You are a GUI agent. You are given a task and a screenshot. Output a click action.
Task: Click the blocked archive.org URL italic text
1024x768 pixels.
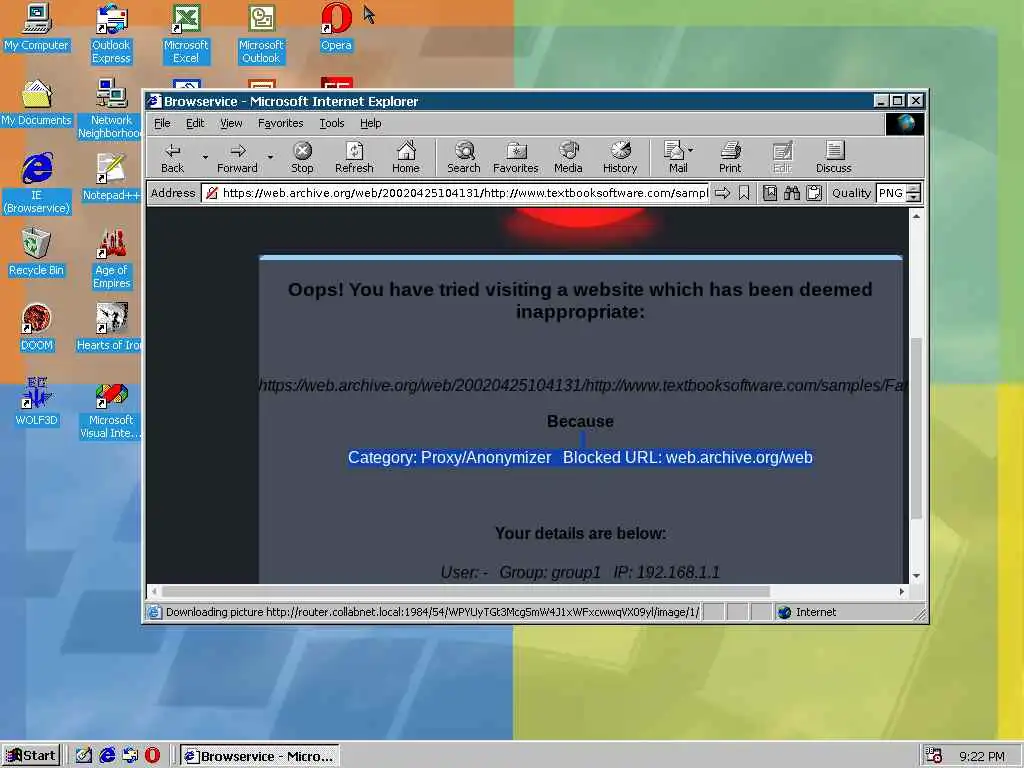point(581,385)
